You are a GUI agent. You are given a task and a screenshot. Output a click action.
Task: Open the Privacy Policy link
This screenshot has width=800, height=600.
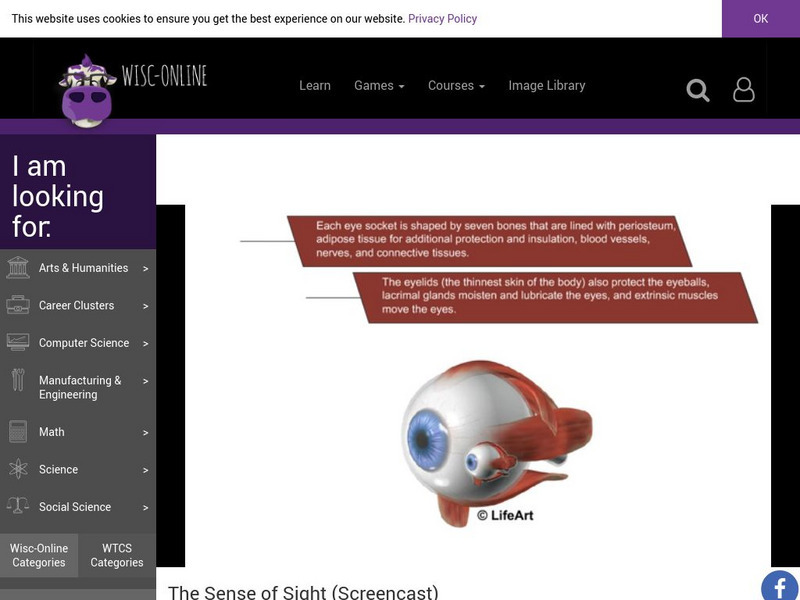point(444,18)
